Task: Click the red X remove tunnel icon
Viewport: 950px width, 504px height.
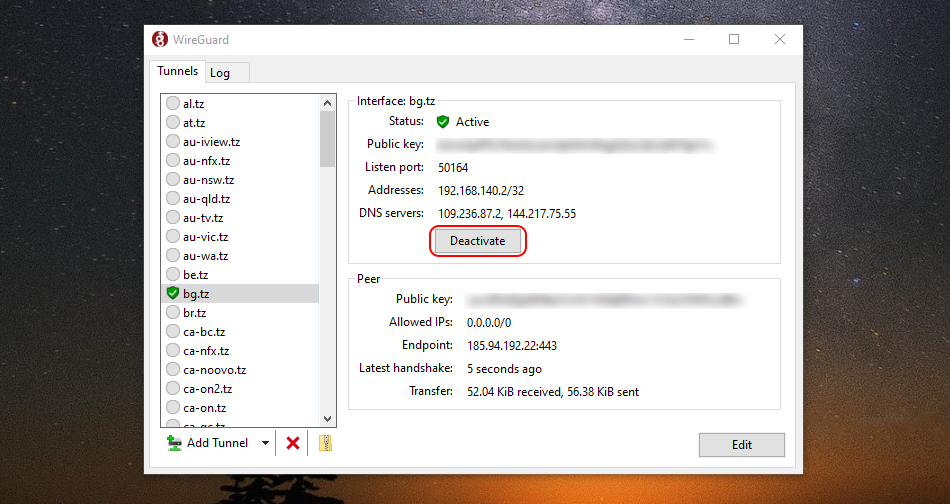Action: [293, 443]
